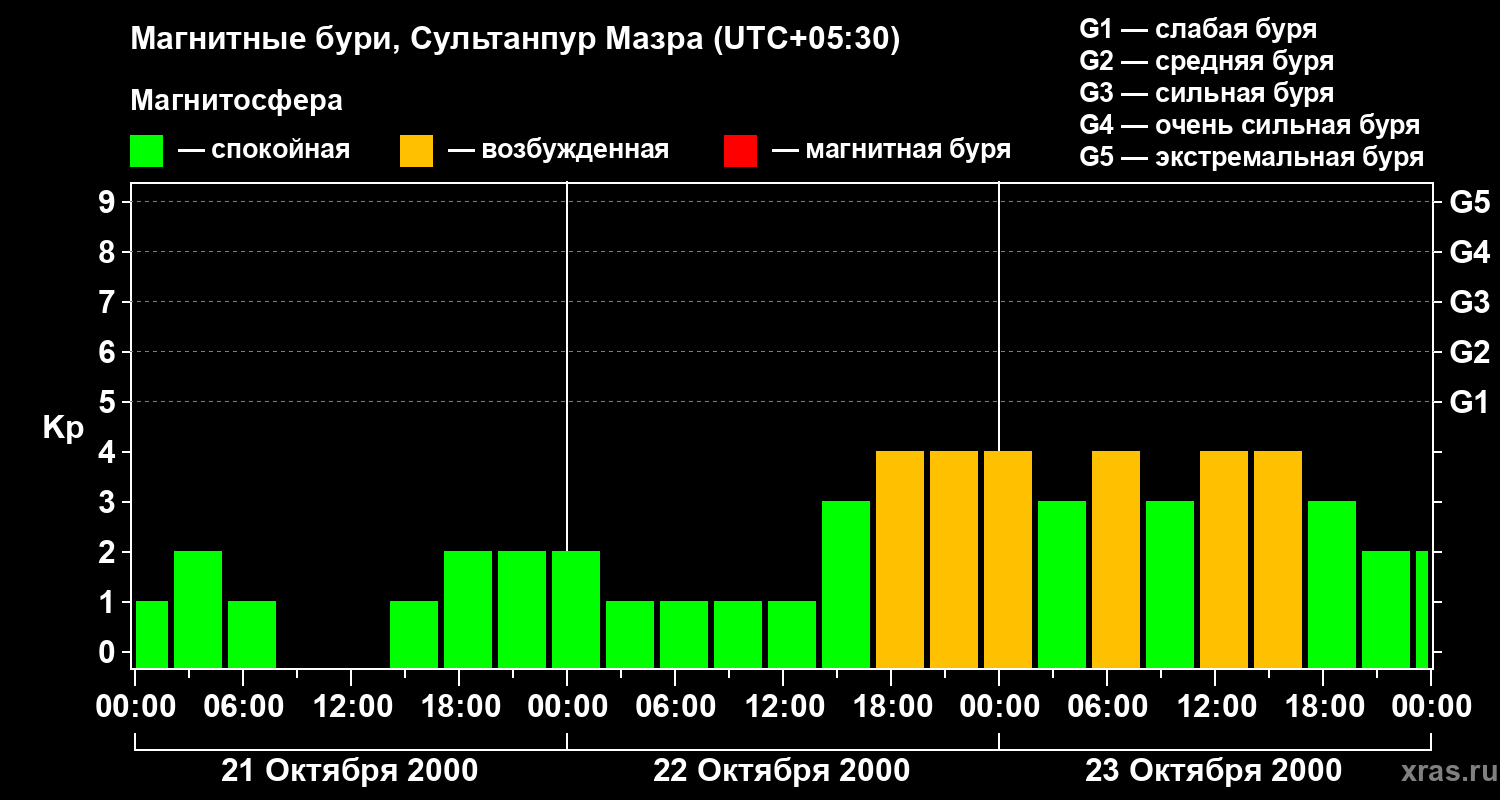Select the '21 Октября 2000' date label
The height and width of the screenshot is (800, 1500).
pyautogui.click(x=349, y=771)
